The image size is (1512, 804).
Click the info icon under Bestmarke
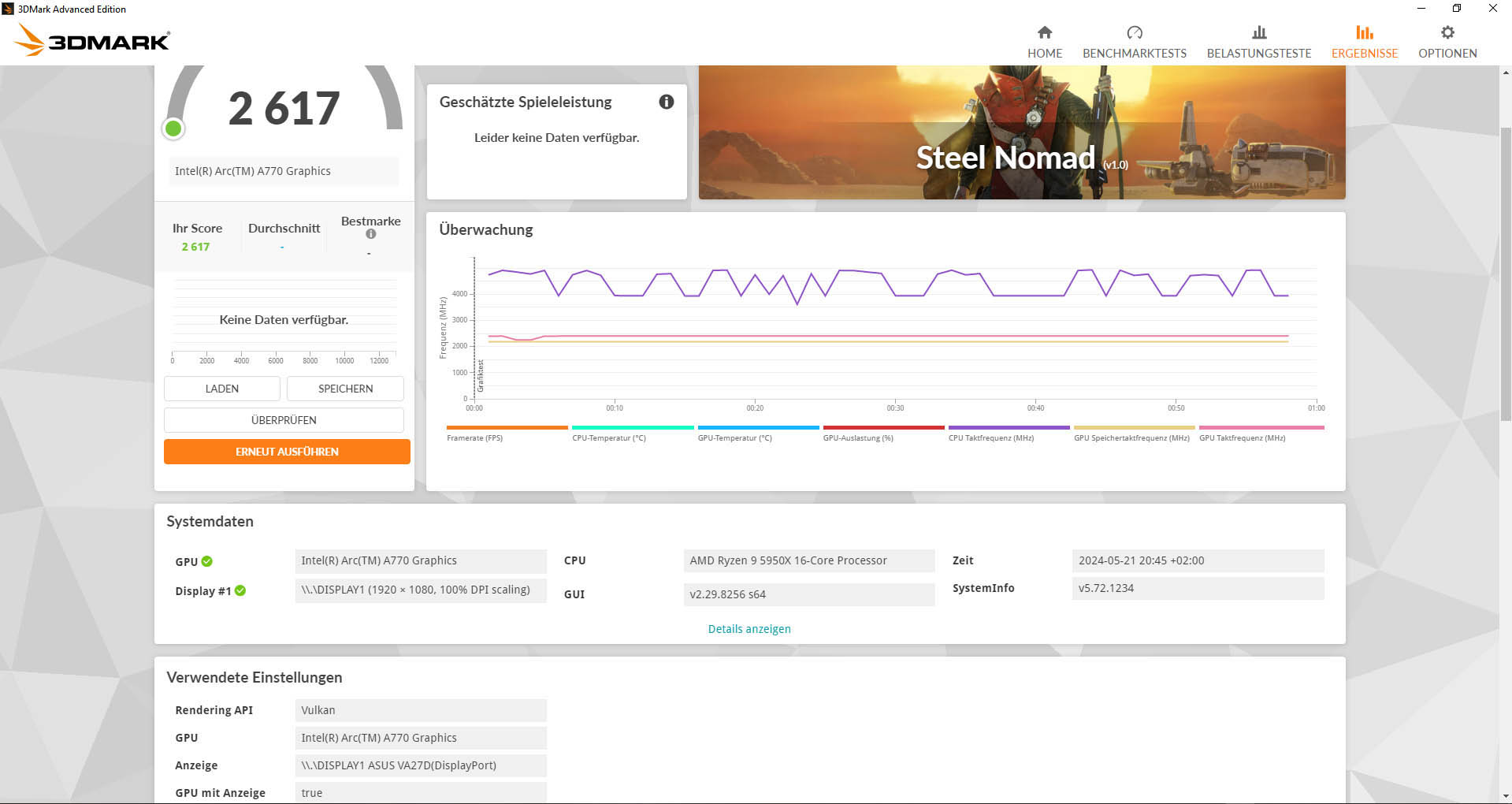point(370,234)
